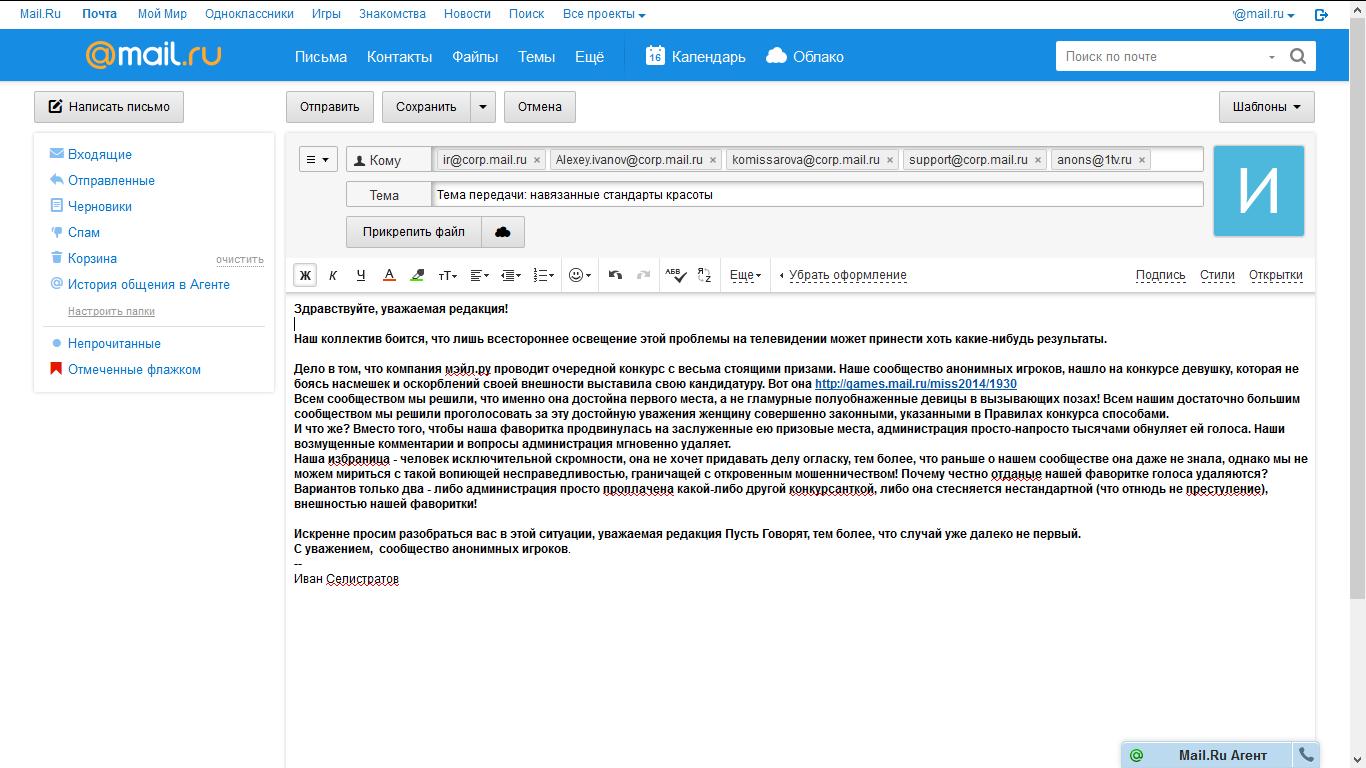This screenshot has height=768, width=1366.
Task: Filter by Отмеченные флажком
Action: pos(134,370)
